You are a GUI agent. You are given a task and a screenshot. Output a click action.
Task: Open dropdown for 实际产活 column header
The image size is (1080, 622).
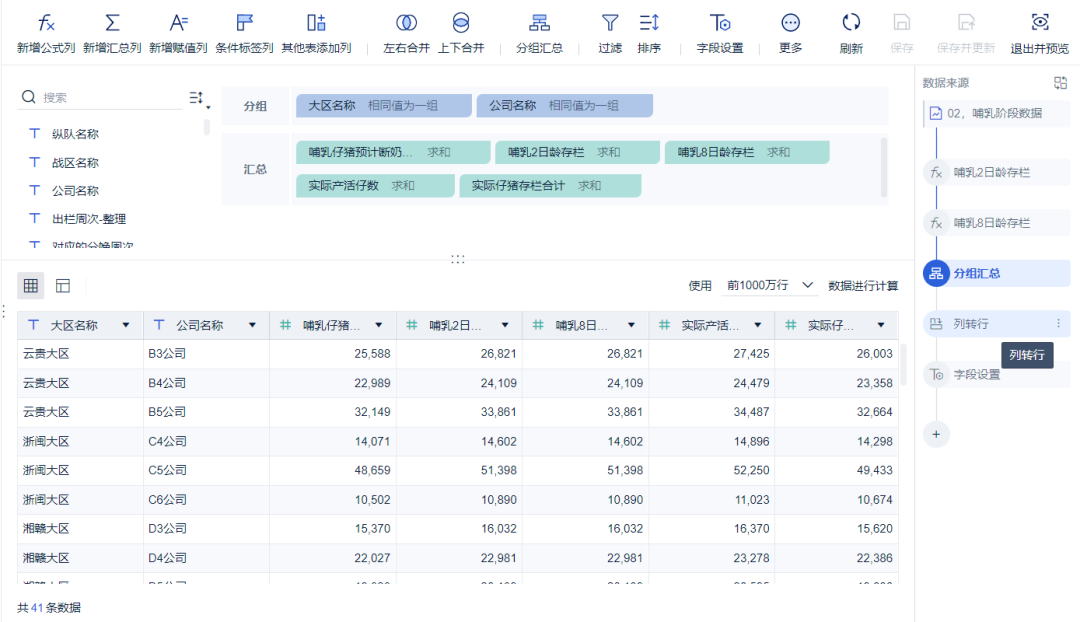click(758, 325)
